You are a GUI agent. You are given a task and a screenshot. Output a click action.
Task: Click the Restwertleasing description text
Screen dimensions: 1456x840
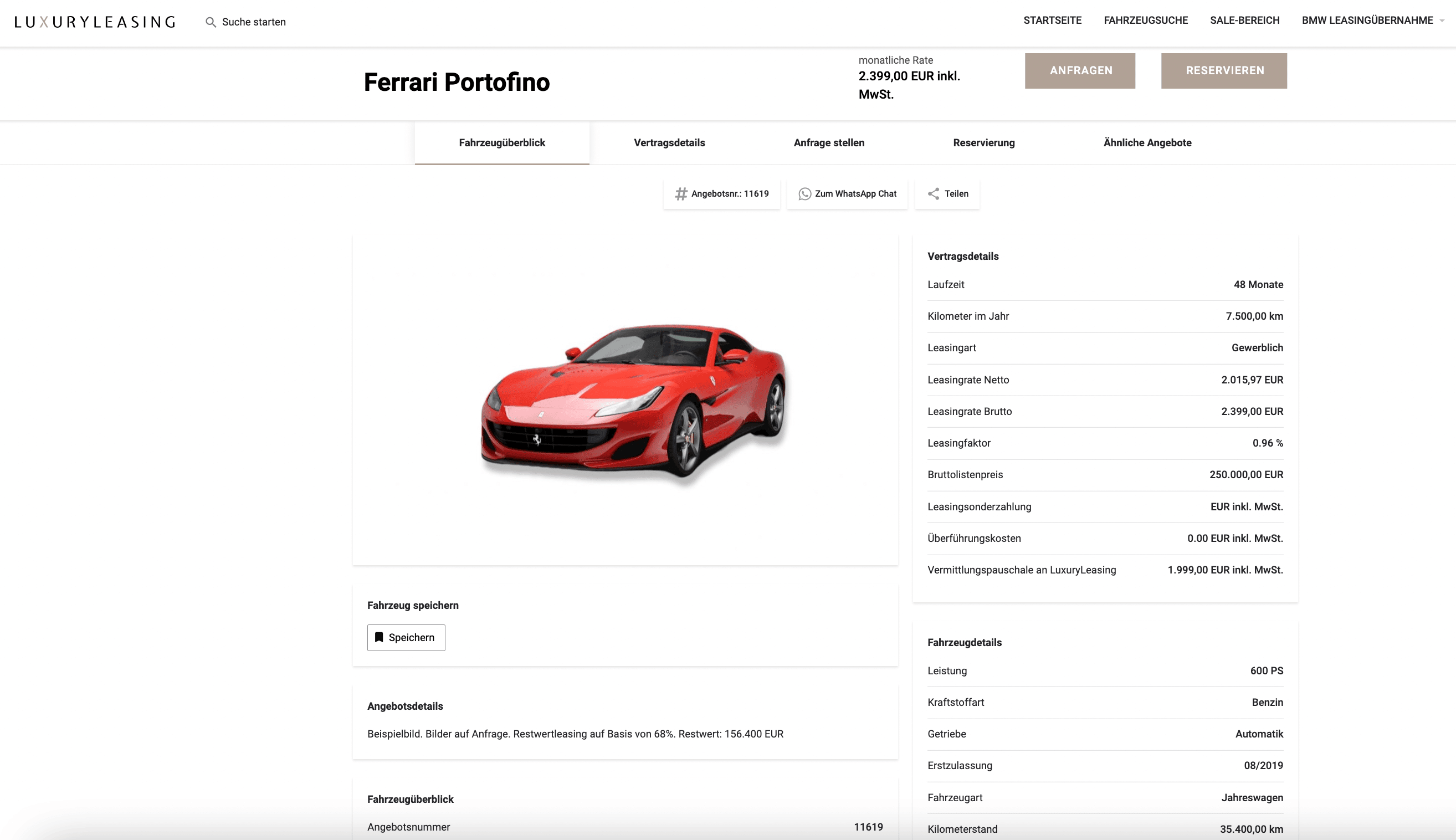pyautogui.click(x=575, y=734)
